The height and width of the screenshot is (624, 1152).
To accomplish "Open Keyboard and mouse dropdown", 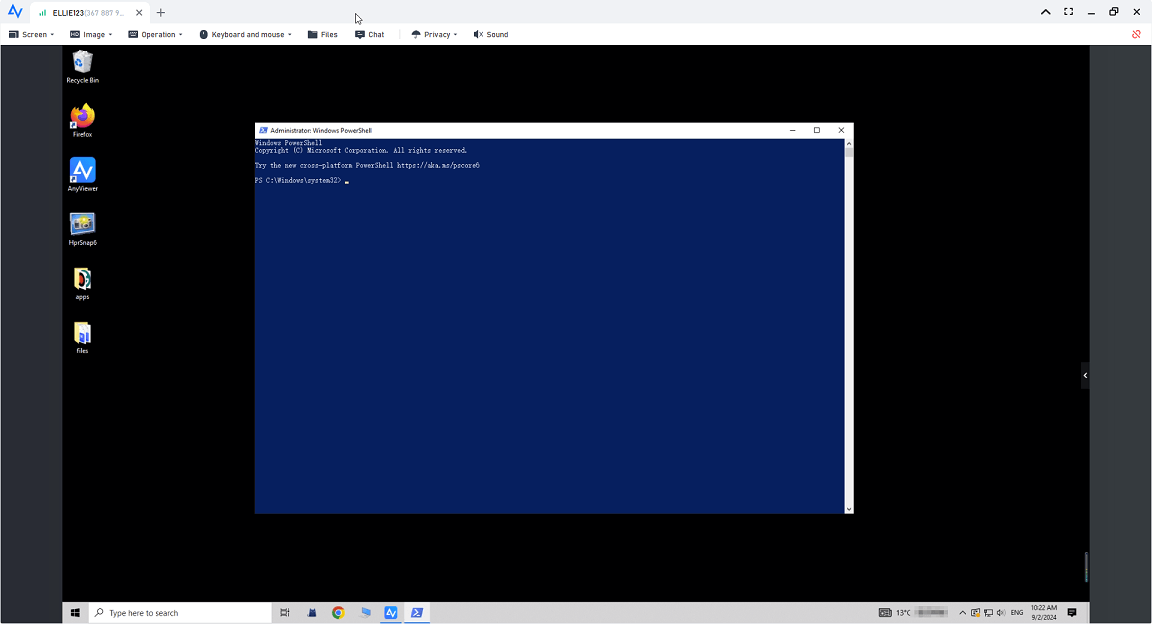I will tap(245, 35).
